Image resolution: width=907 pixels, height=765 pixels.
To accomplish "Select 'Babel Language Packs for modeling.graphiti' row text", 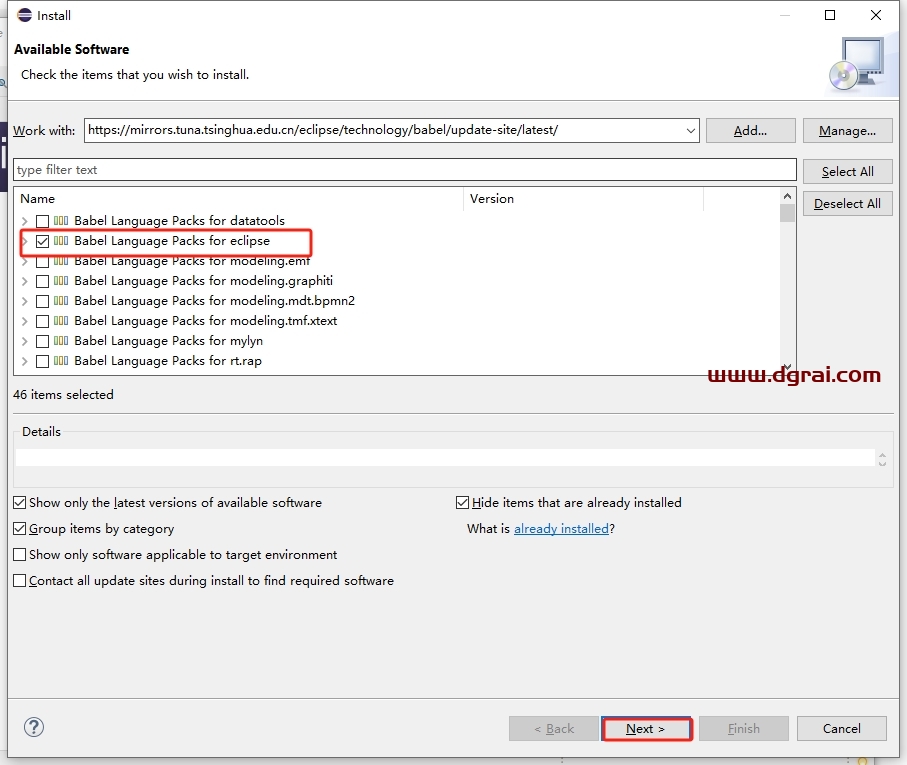I will coord(204,281).
